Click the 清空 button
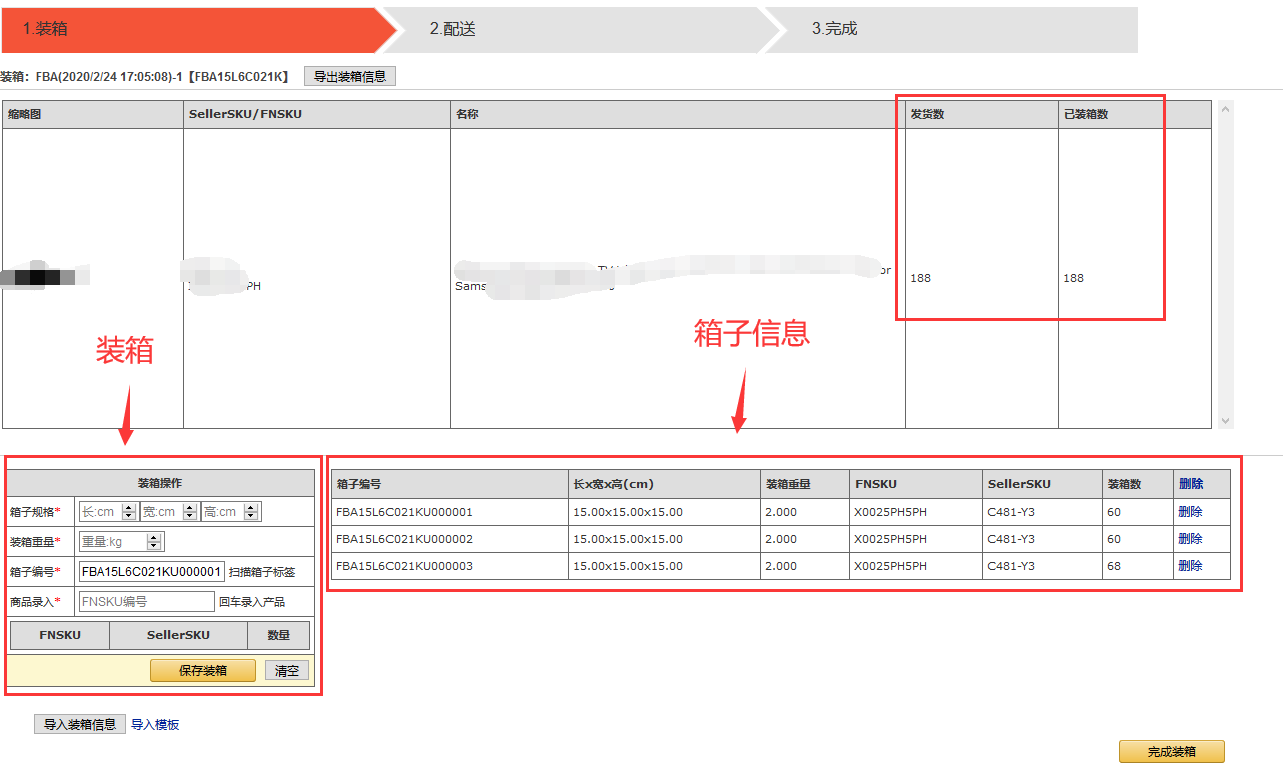This screenshot has height=778, width=1283. (287, 670)
